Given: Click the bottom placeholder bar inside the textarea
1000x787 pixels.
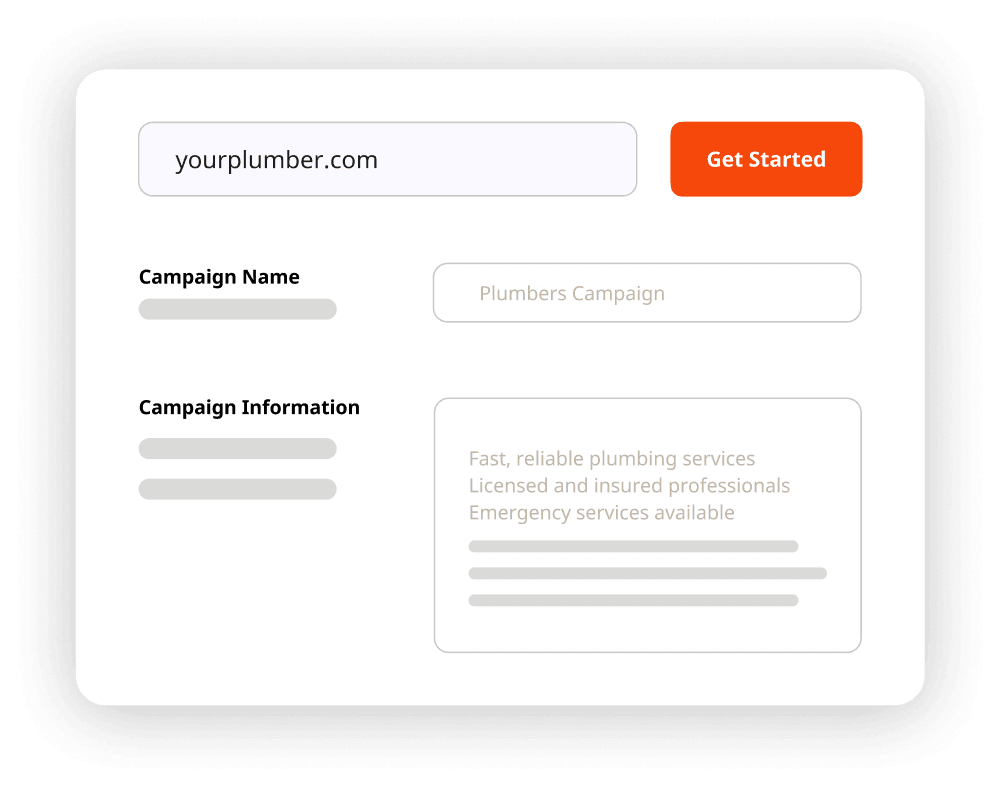Looking at the screenshot, I should click(x=634, y=601).
